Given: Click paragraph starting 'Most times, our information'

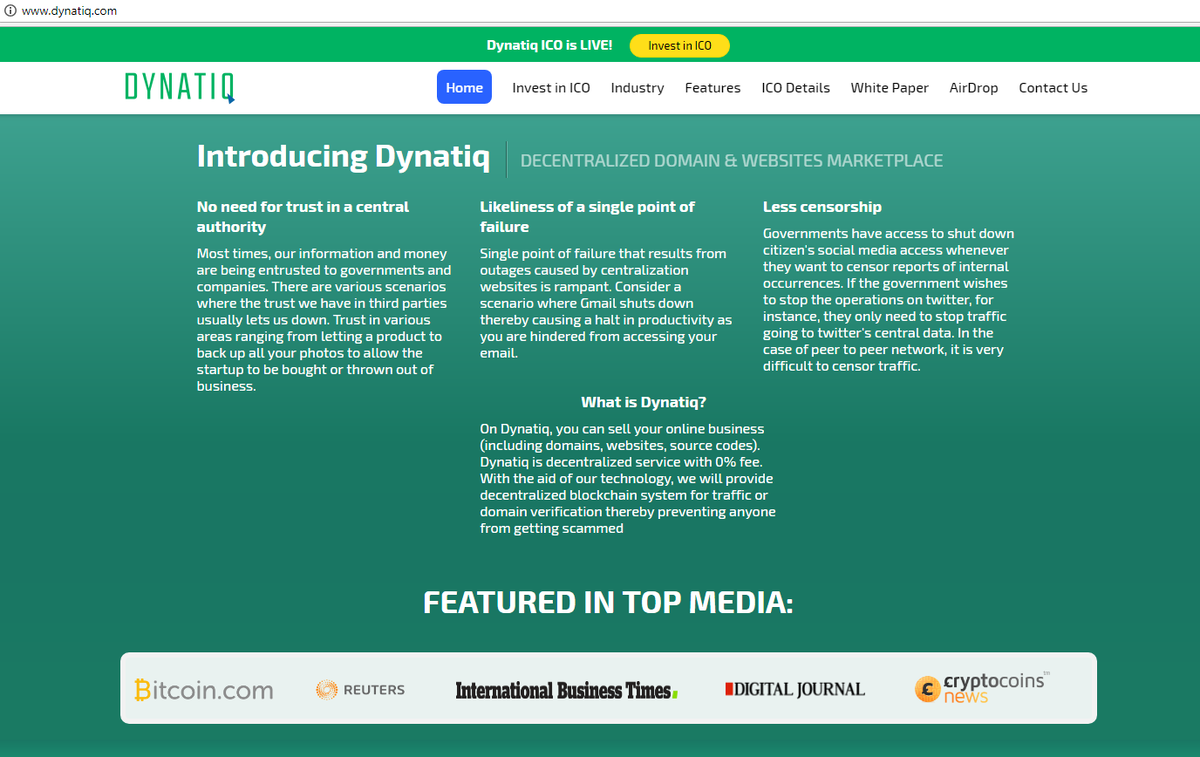Looking at the screenshot, I should 324,320.
